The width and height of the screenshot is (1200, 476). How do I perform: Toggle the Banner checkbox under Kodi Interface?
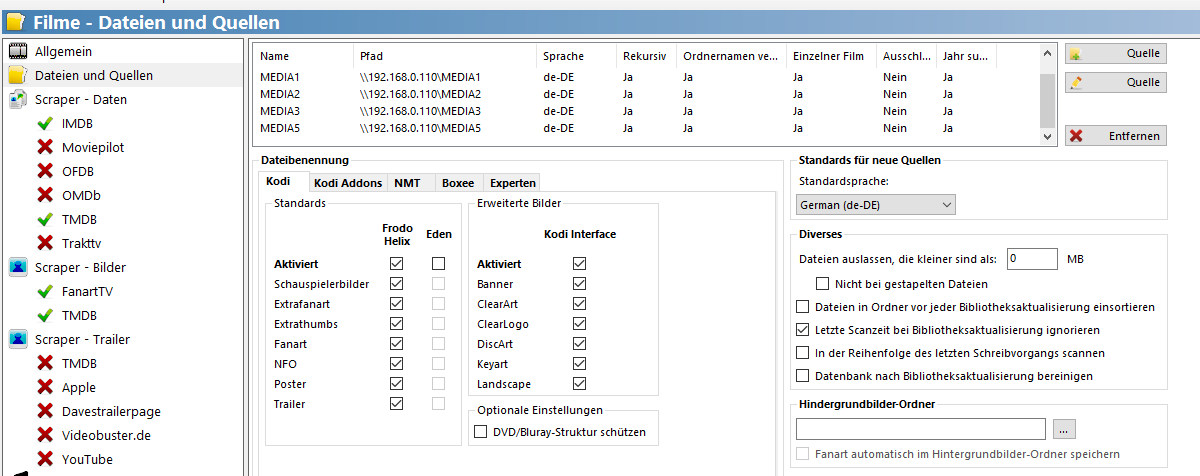click(x=579, y=284)
